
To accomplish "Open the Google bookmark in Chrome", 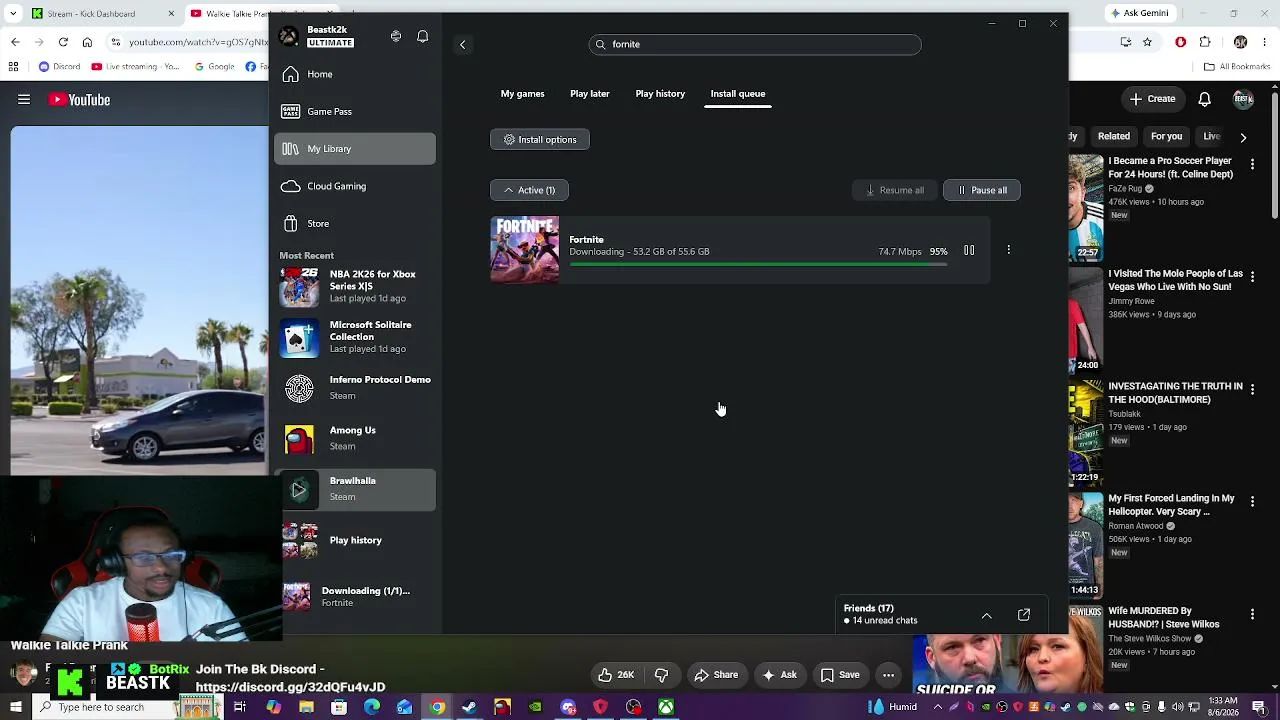I will tap(214, 67).
